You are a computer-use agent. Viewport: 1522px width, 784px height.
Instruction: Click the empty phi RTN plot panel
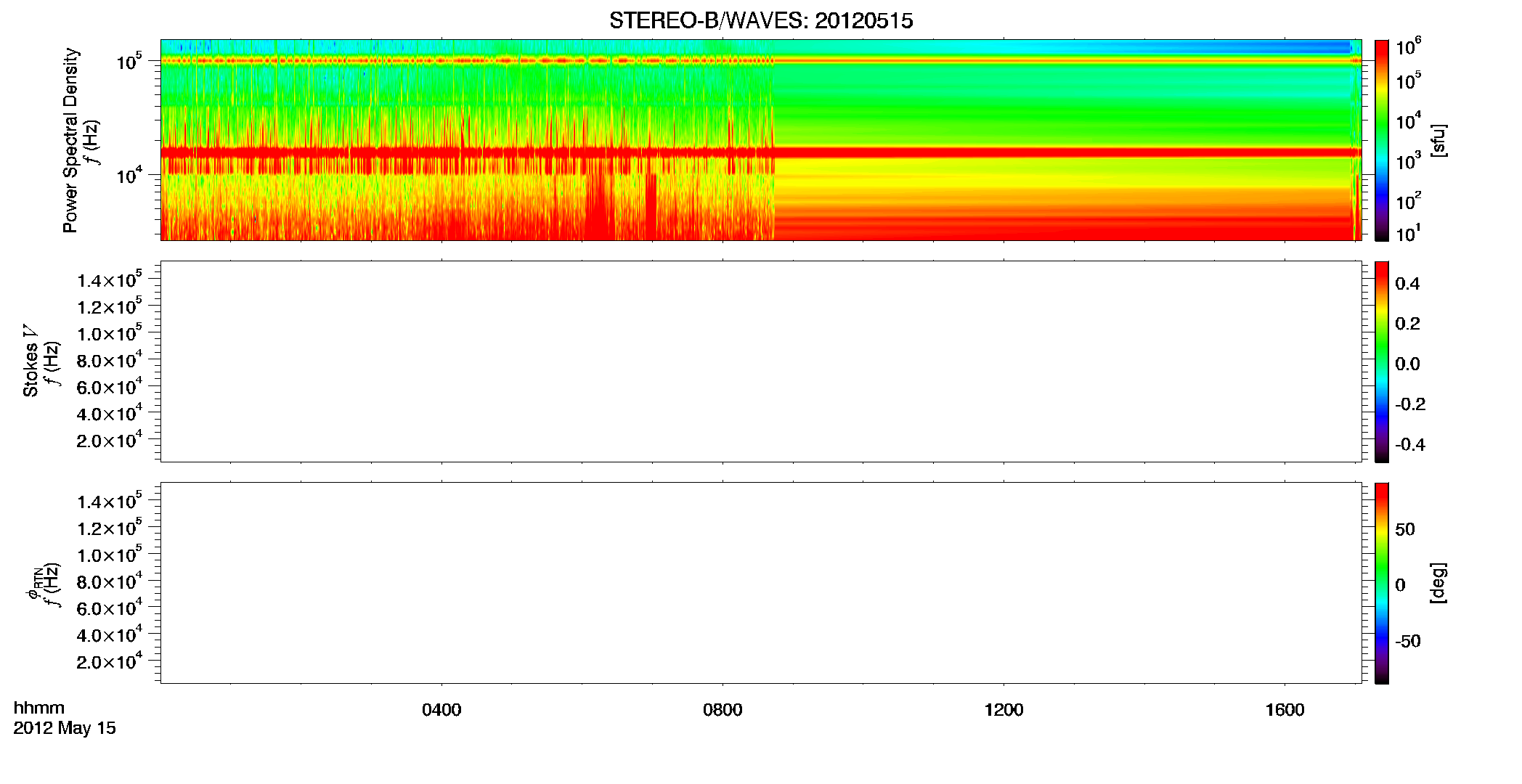(760, 583)
